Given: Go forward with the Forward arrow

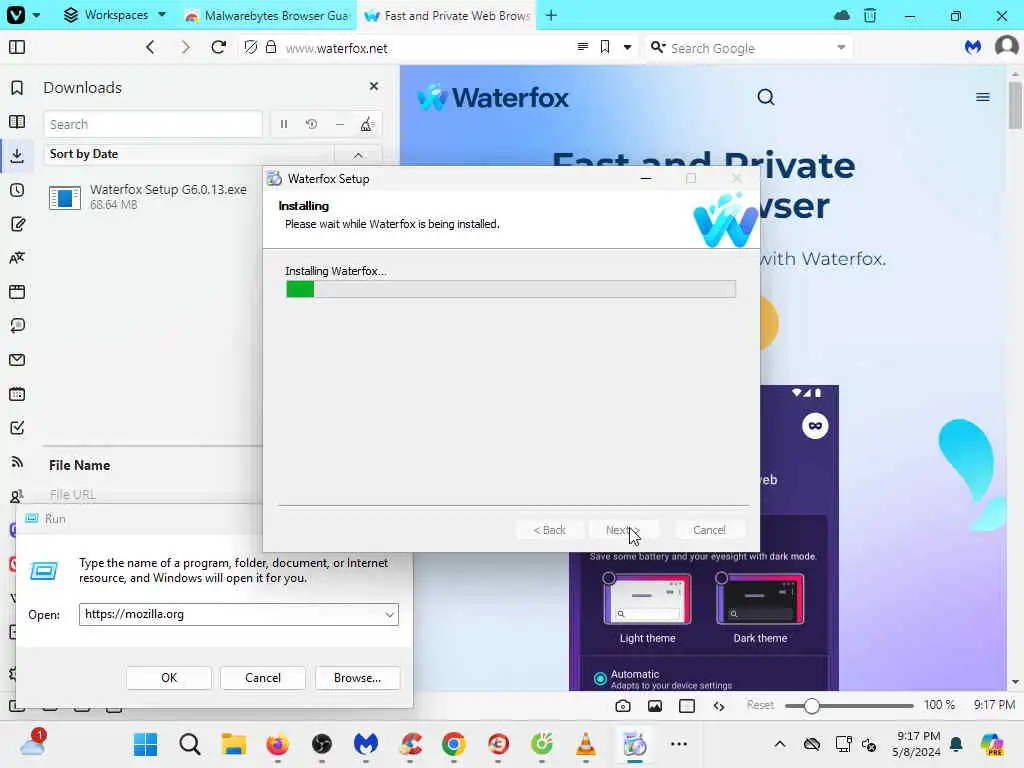Looking at the screenshot, I should 185,48.
